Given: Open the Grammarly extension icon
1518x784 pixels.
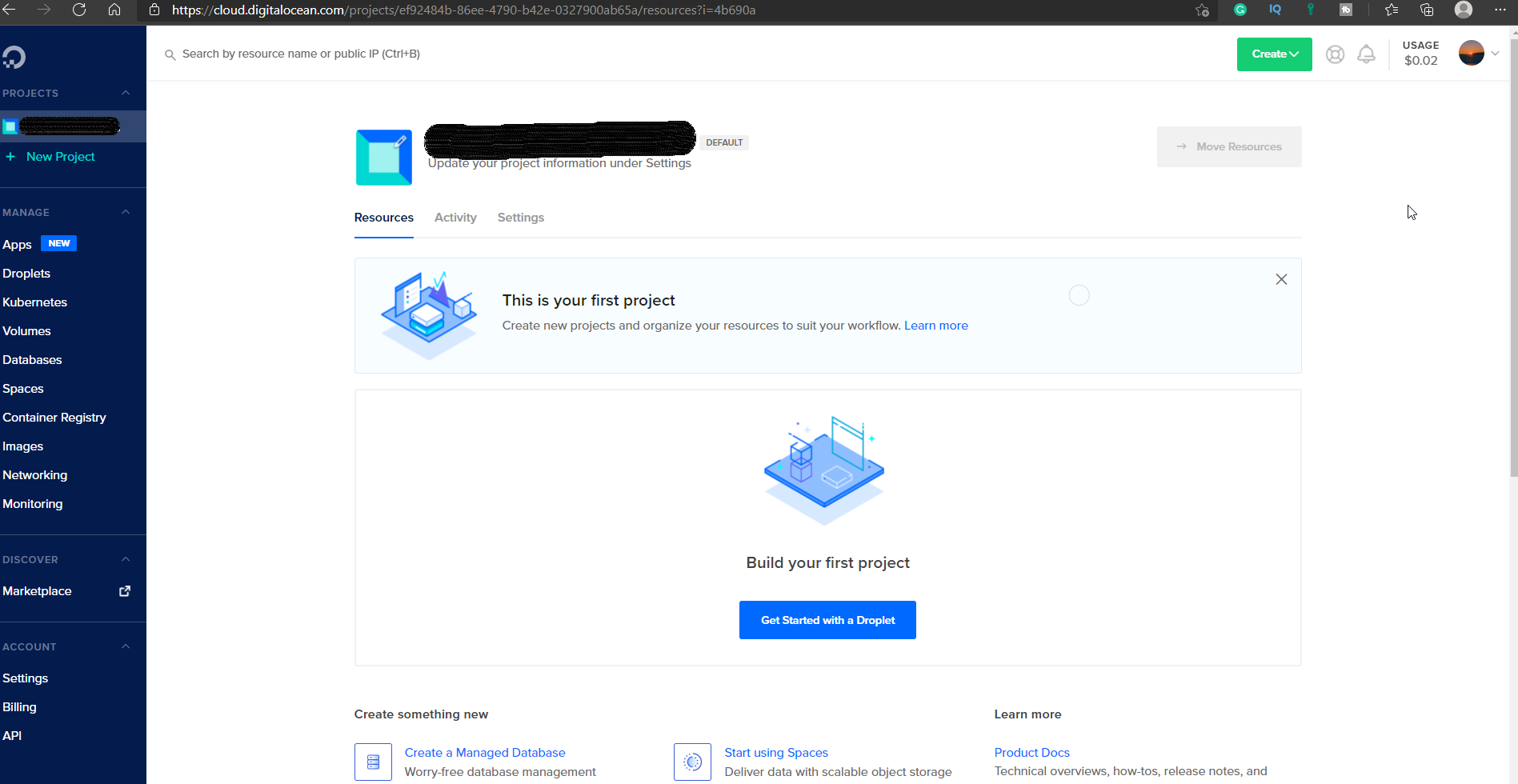Looking at the screenshot, I should (1240, 10).
